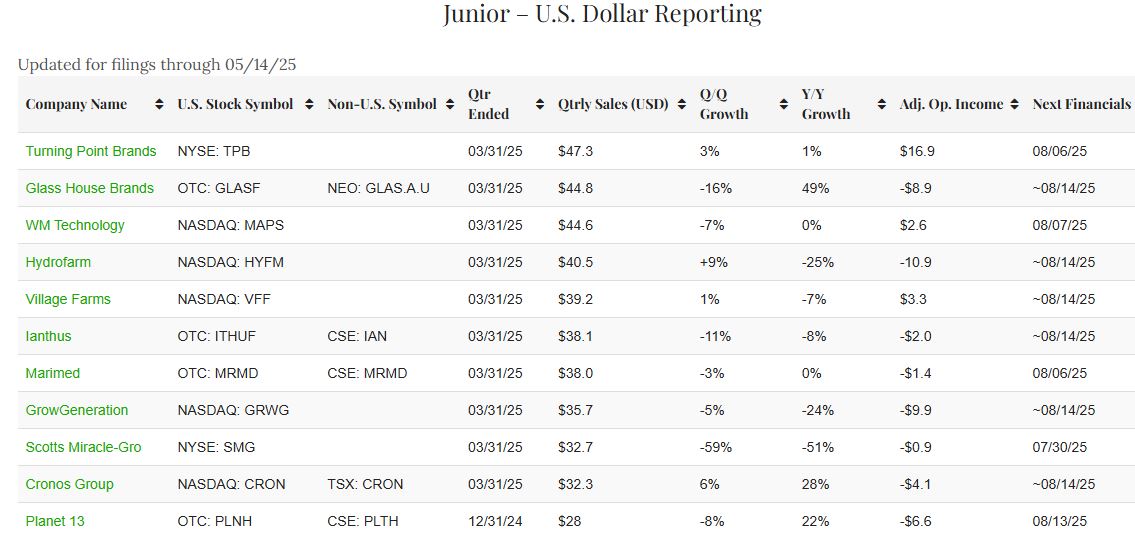
Task: Sort by Y/Y Growth arrows
Action: [x=881, y=104]
